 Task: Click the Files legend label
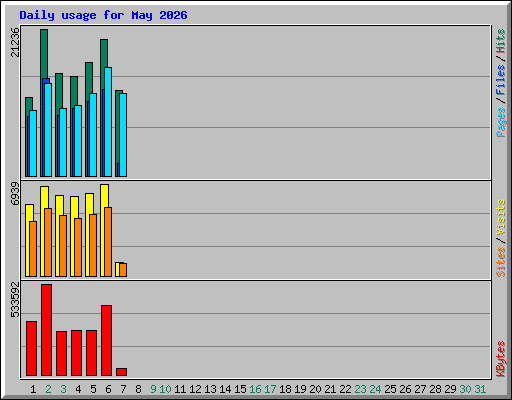[501, 80]
